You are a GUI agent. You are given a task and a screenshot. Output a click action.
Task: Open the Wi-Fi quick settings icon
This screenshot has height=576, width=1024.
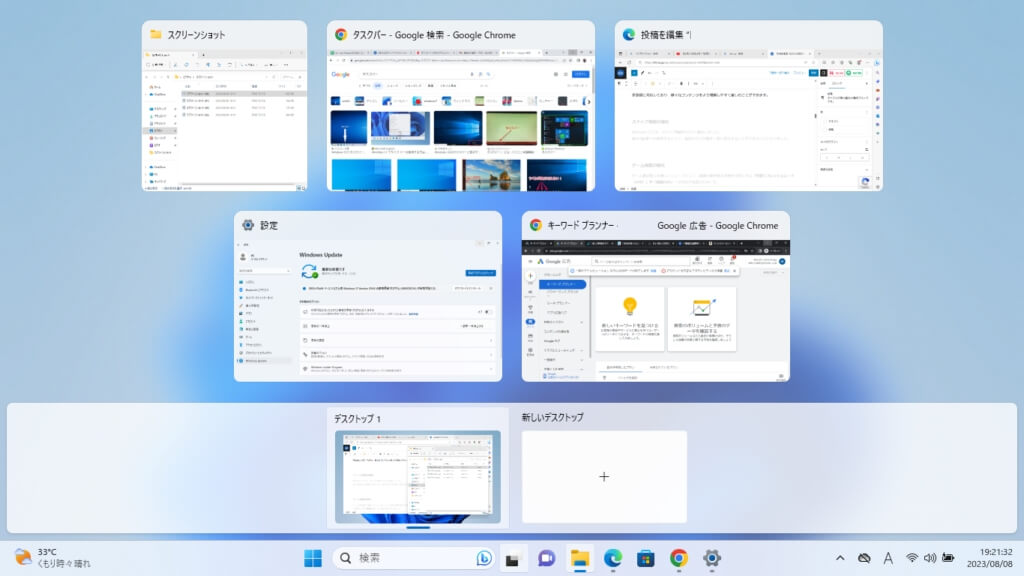coord(912,558)
